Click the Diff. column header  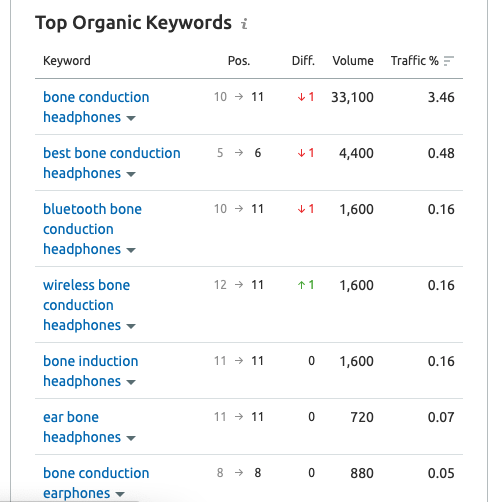click(303, 61)
